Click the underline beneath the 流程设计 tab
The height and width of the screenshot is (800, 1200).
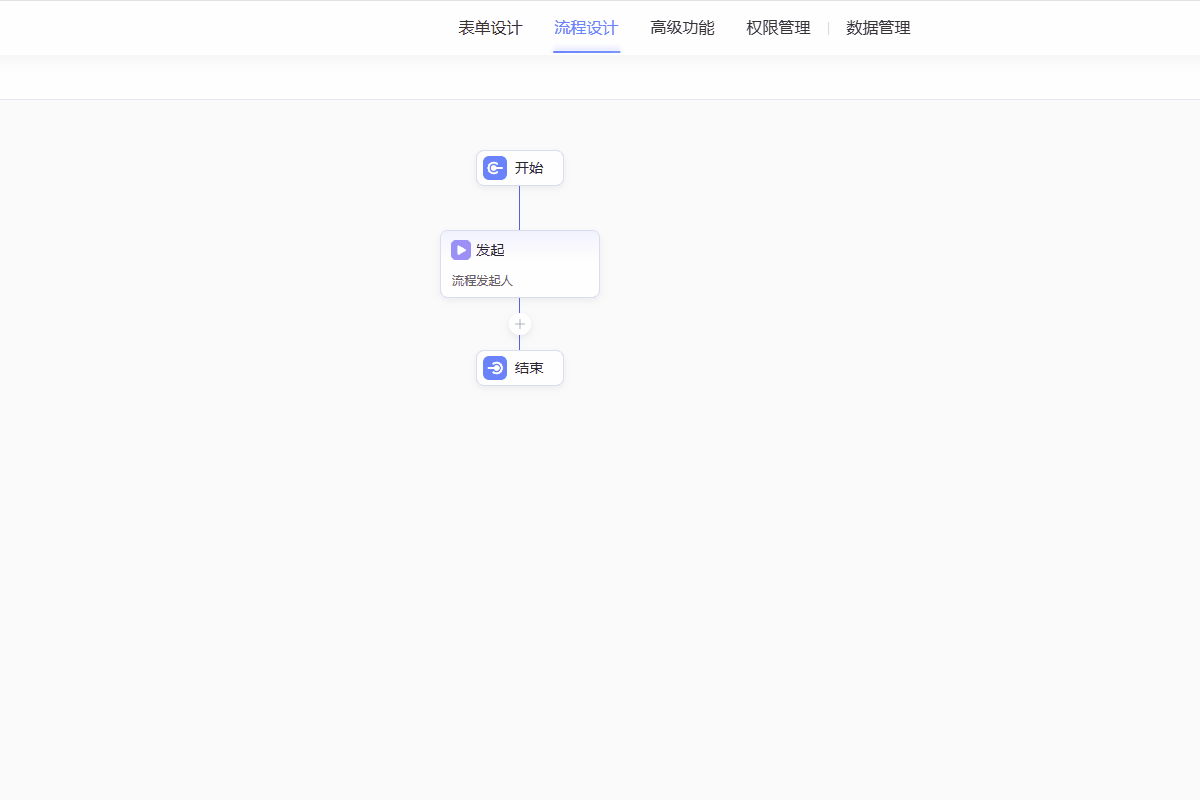point(586,51)
